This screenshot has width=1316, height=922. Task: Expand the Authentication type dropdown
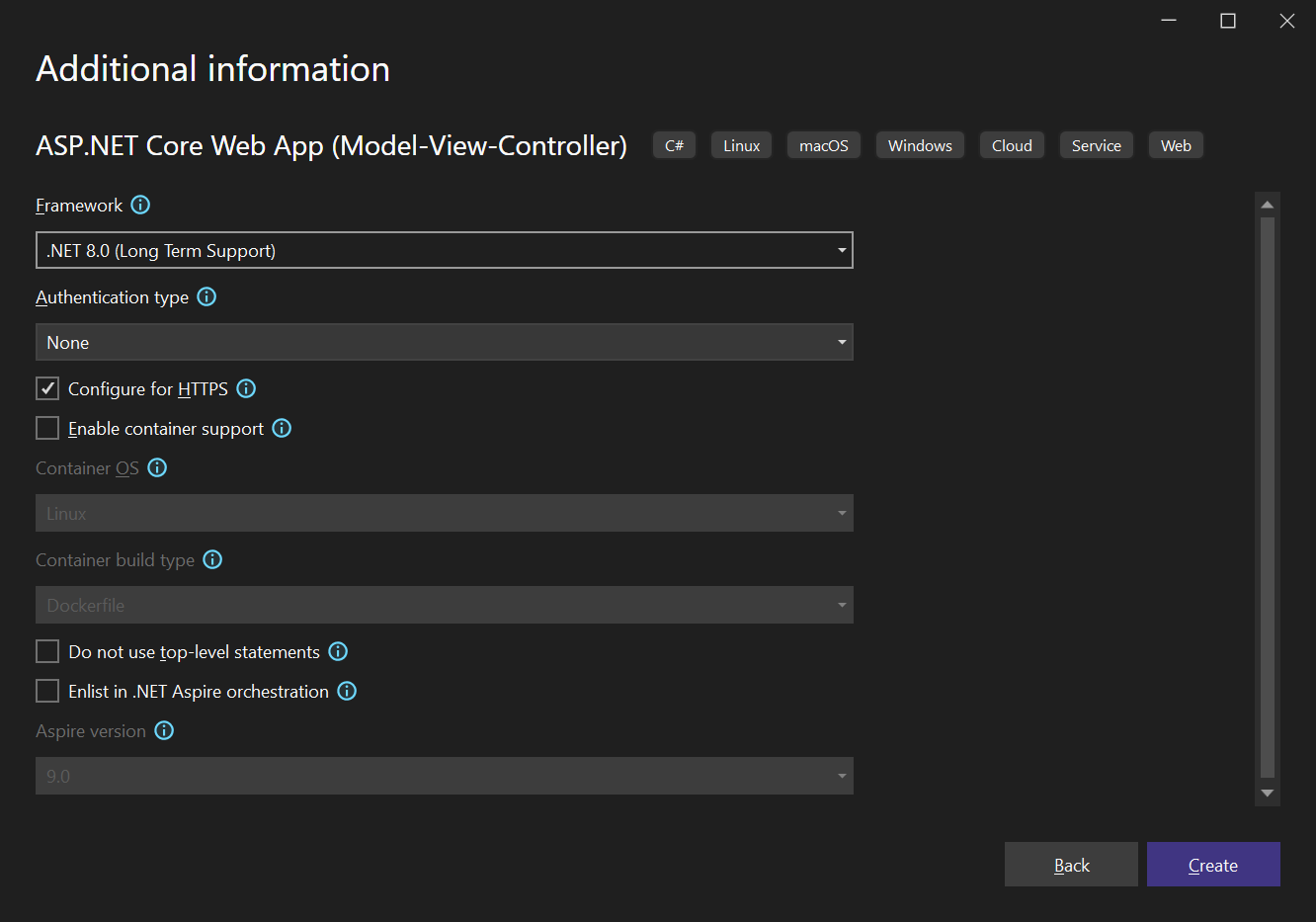pyautogui.click(x=444, y=342)
